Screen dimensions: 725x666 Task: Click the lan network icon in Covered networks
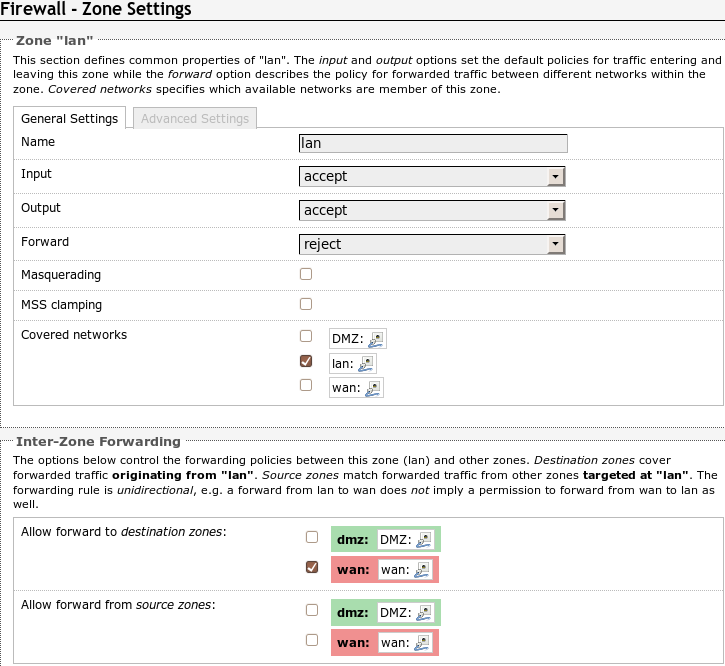pyautogui.click(x=367, y=364)
